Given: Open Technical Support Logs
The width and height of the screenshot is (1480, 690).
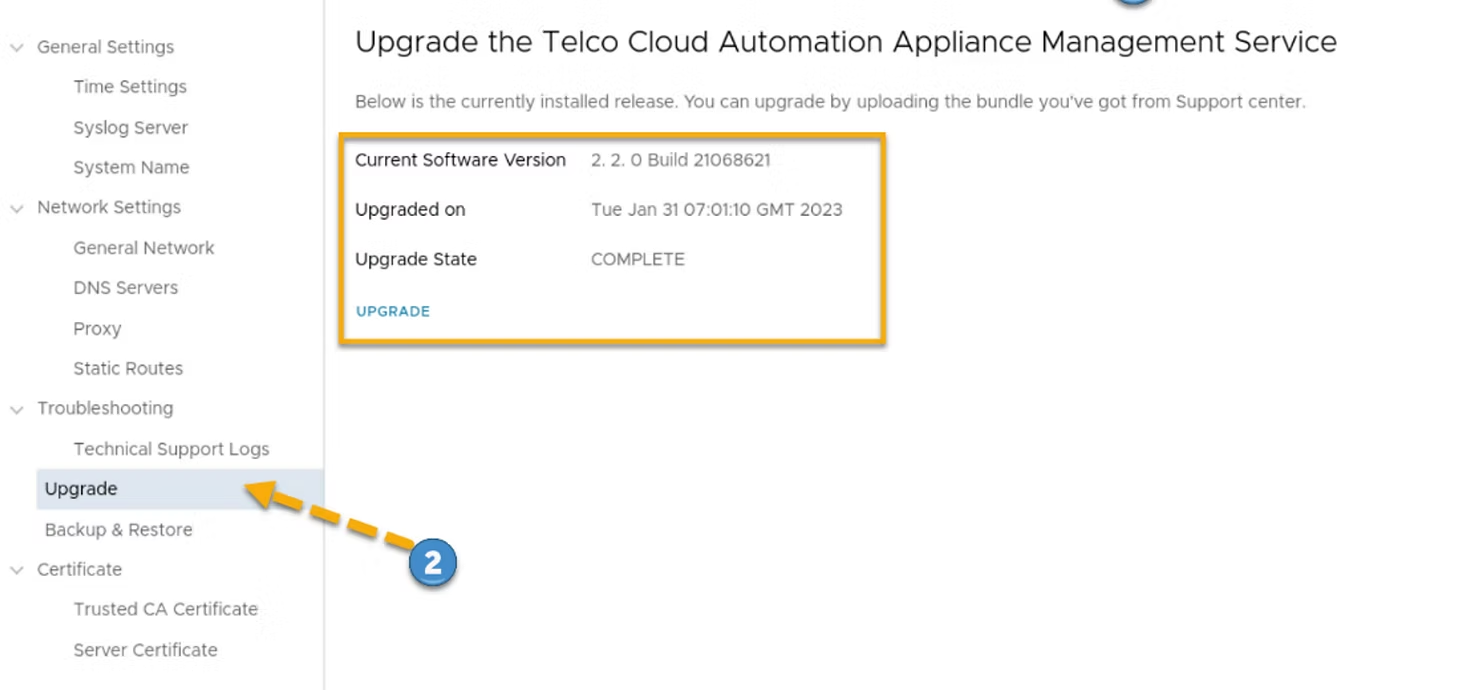Looking at the screenshot, I should pos(171,450).
